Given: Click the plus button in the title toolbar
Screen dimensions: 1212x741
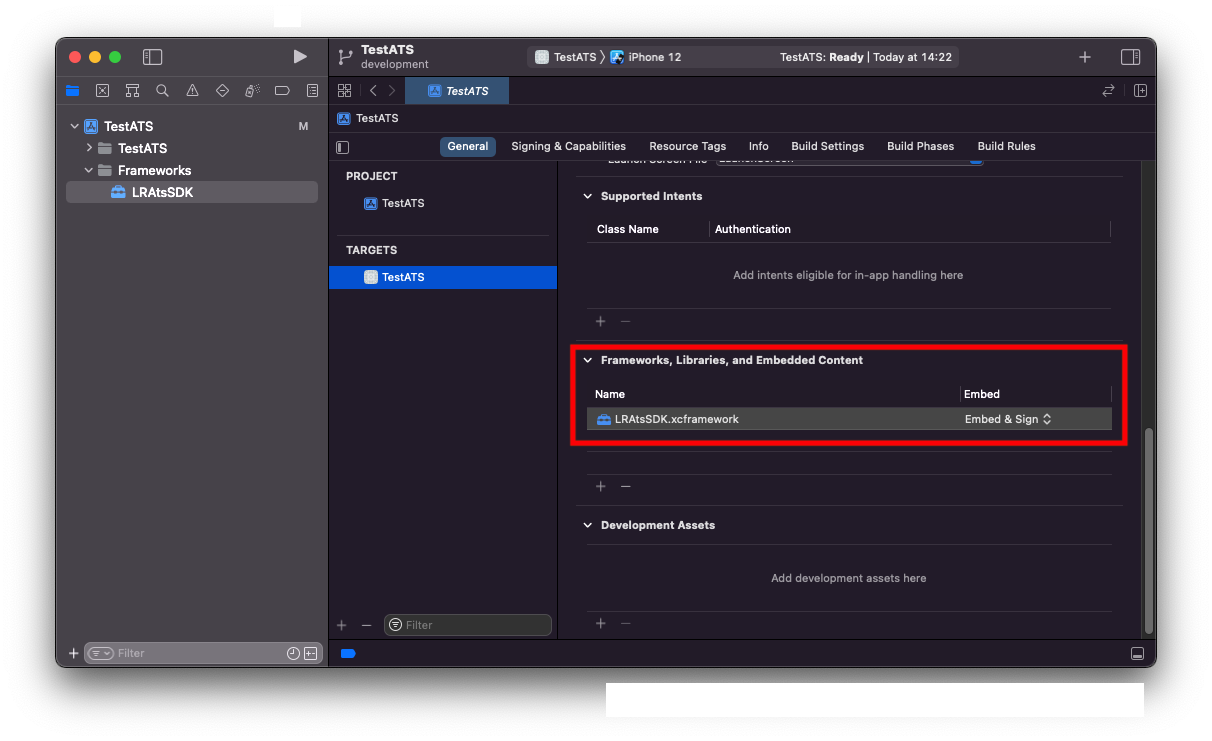Looking at the screenshot, I should tap(1085, 57).
